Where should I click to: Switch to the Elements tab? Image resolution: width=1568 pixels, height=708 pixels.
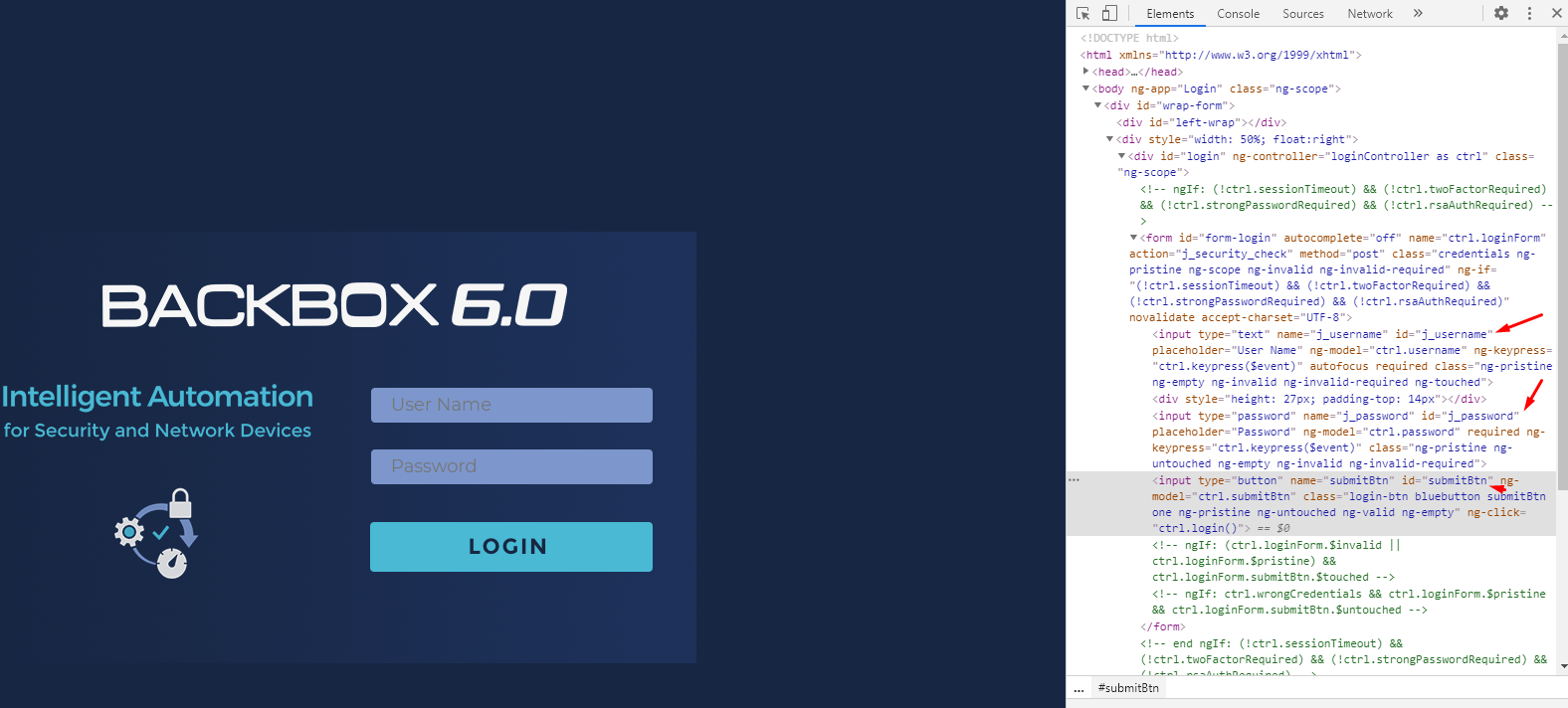[x=1170, y=14]
